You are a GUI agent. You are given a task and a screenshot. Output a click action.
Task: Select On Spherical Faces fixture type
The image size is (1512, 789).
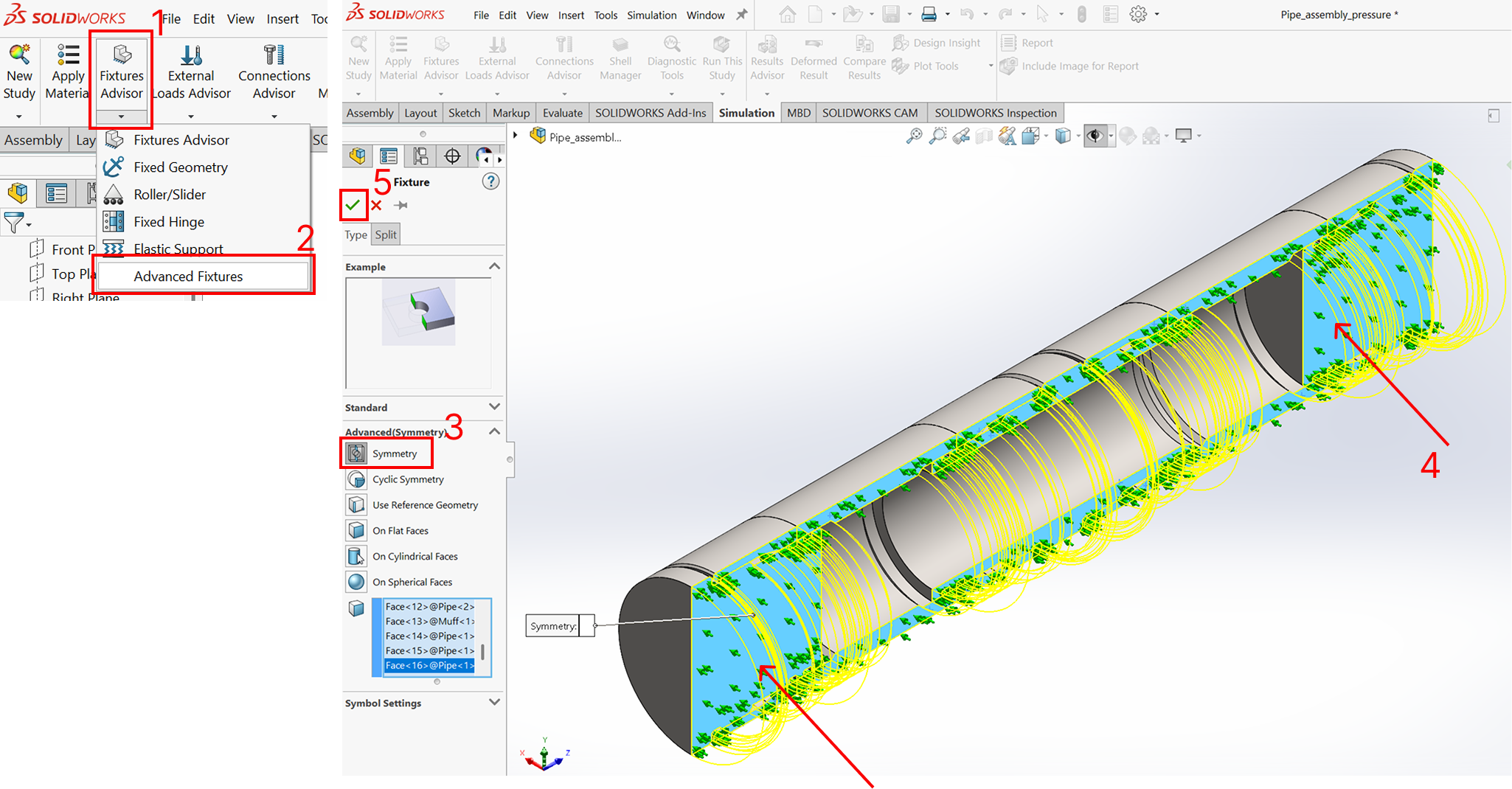point(400,582)
